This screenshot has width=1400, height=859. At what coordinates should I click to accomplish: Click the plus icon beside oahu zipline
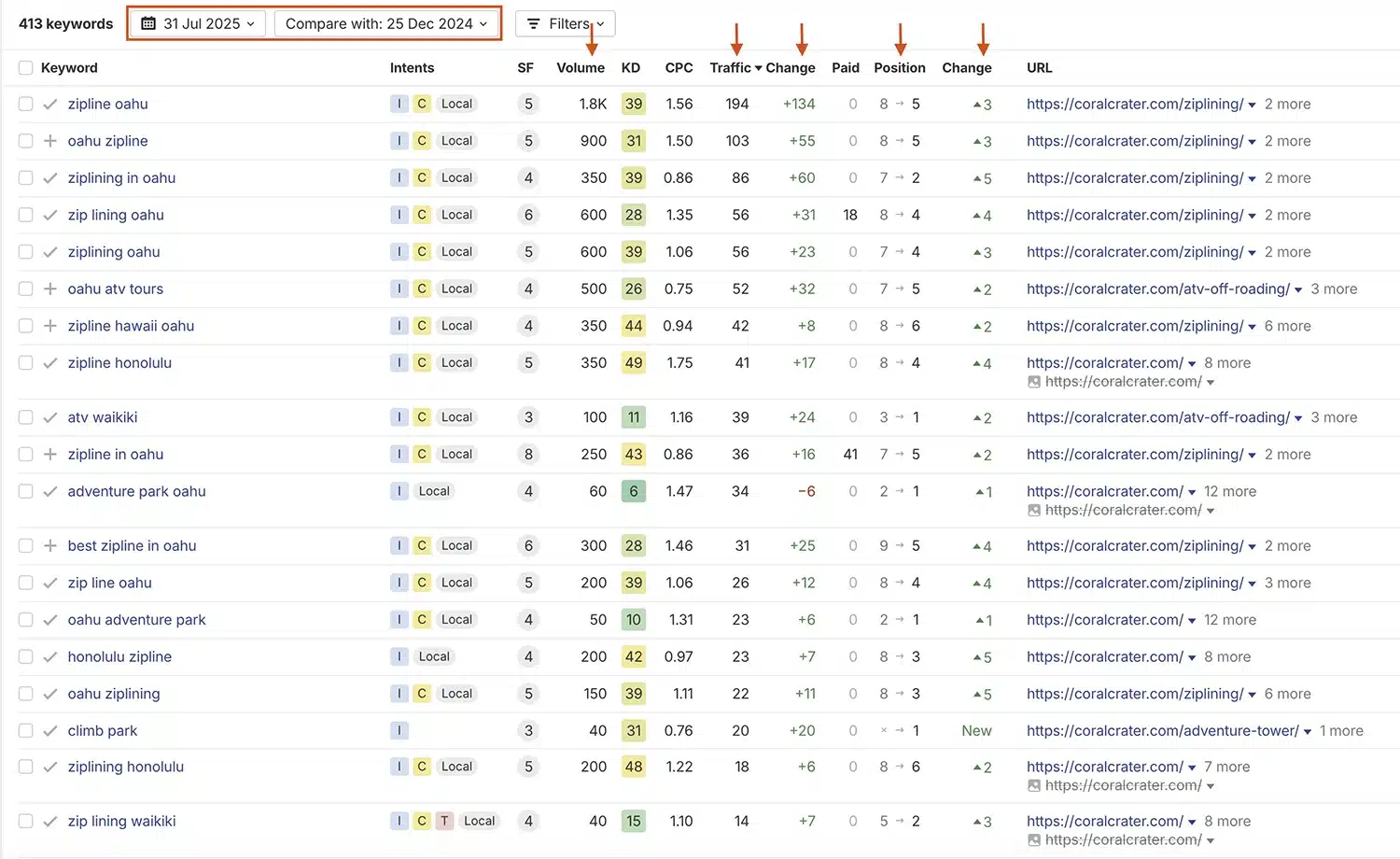coord(50,141)
